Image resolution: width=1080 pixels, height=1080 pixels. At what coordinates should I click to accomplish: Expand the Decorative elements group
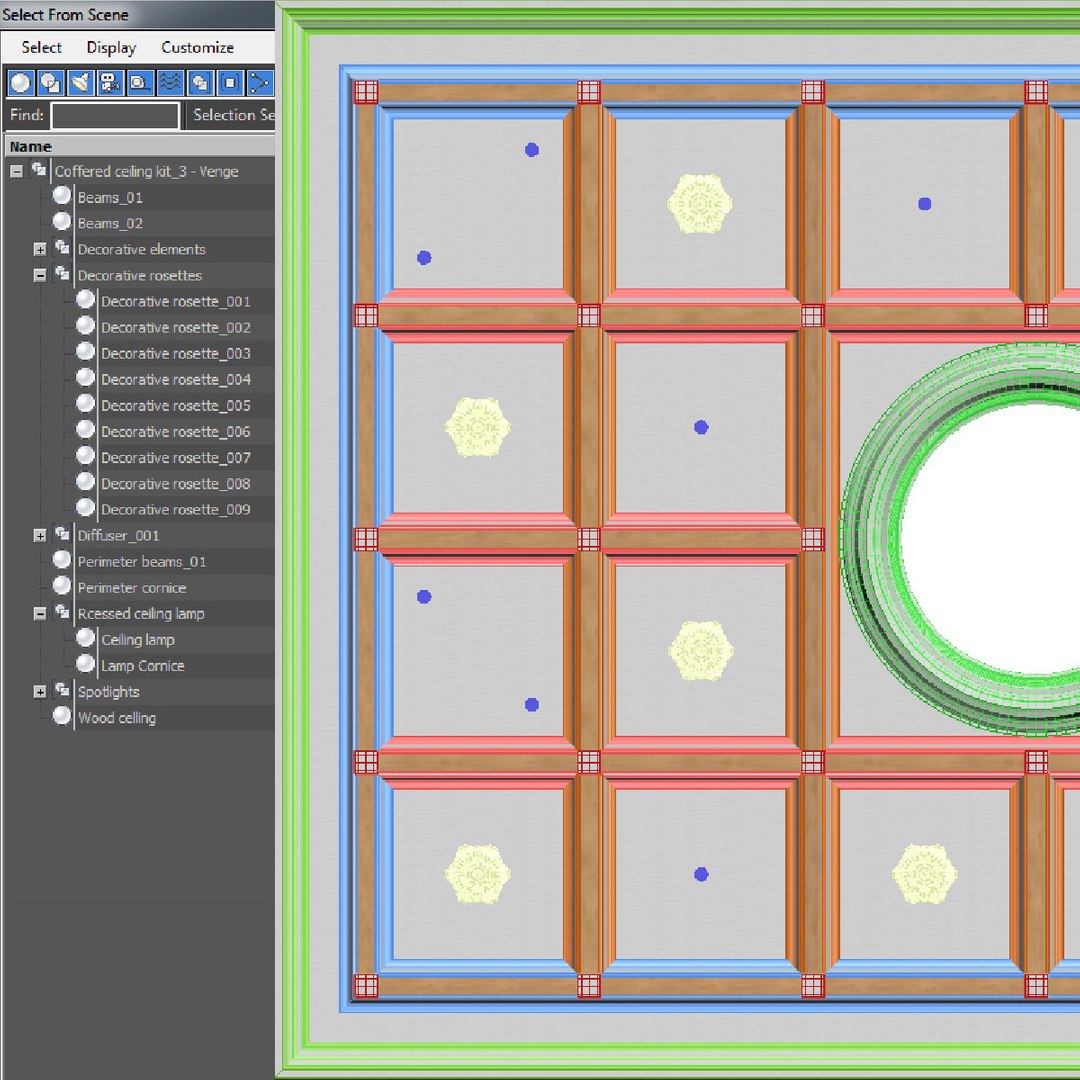[x=40, y=249]
